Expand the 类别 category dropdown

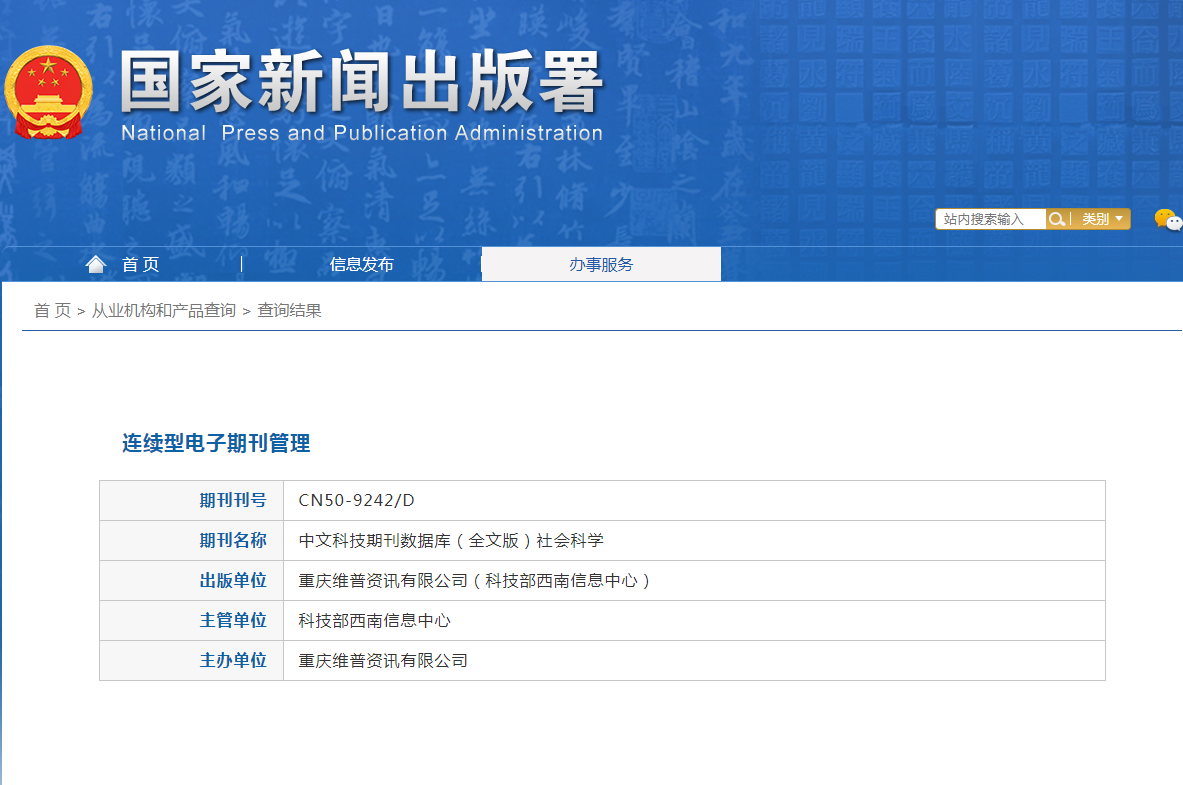point(1102,219)
